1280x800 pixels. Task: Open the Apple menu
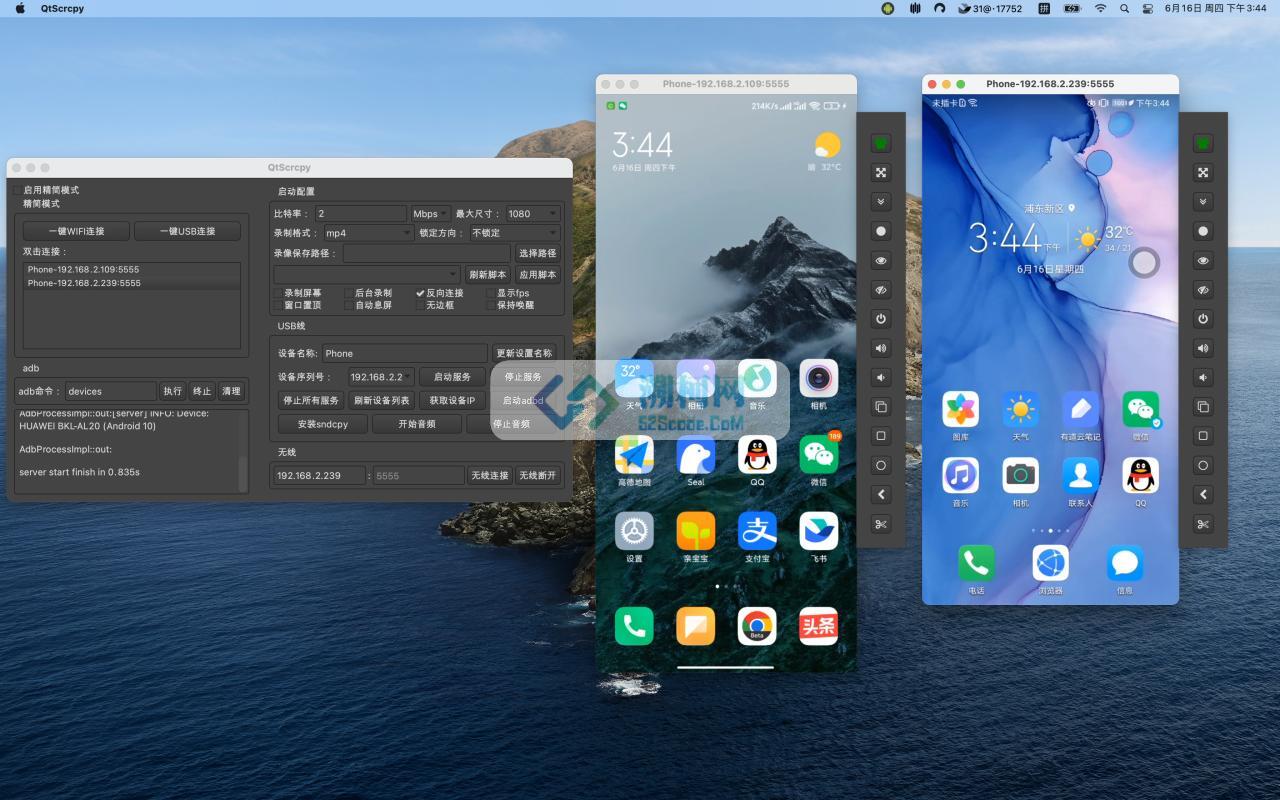point(20,8)
